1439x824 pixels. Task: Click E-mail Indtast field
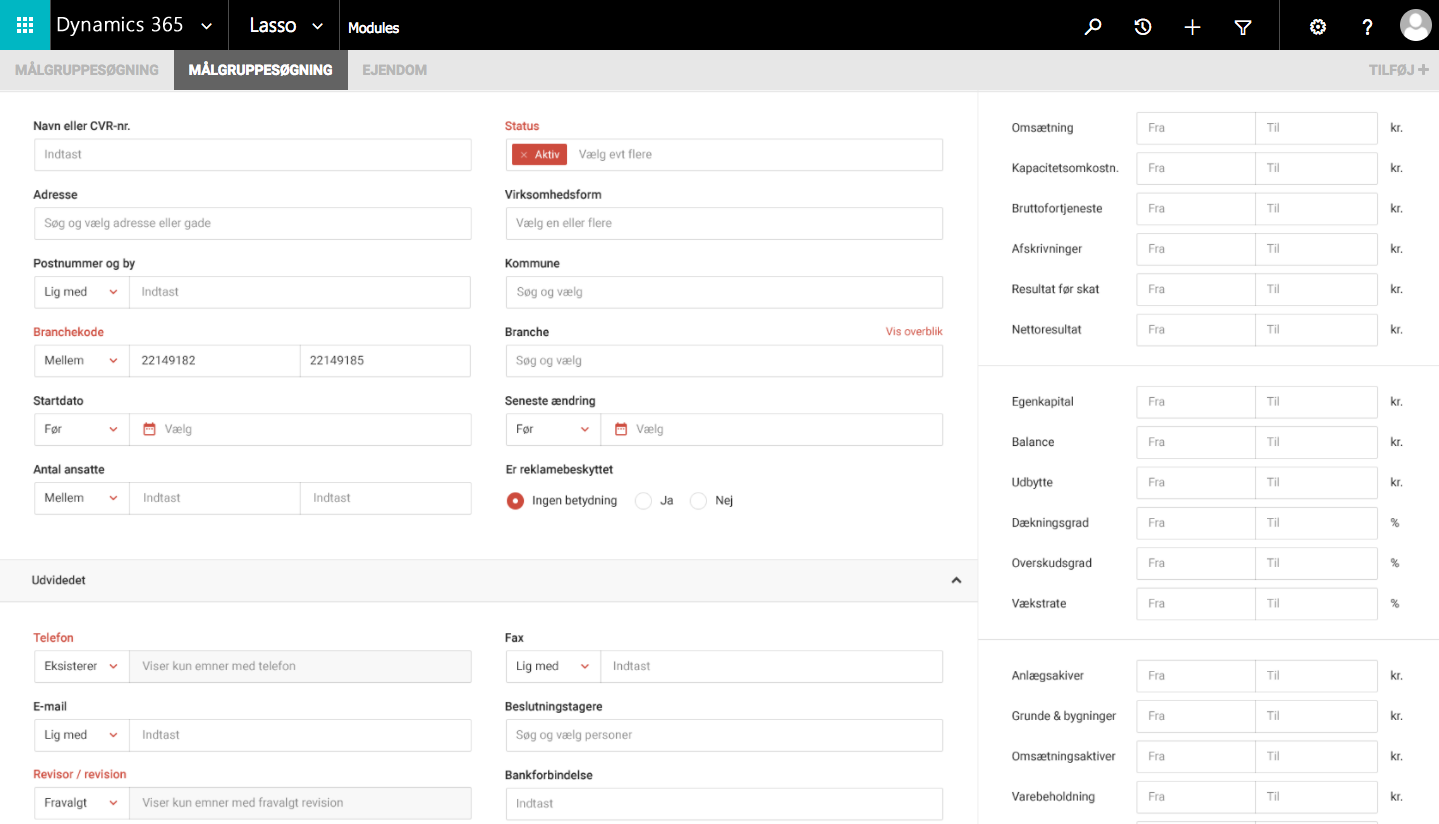pyautogui.click(x=300, y=735)
